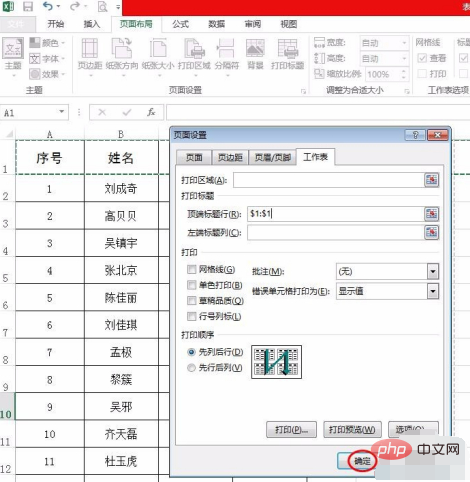Image resolution: width=470 pixels, height=482 pixels.
Task: Toggle ribbon 网格线 打印 checkbox
Action: click(422, 74)
